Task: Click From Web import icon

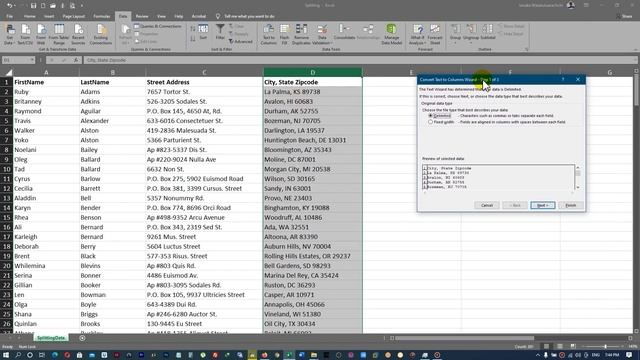Action: [x=41, y=34]
